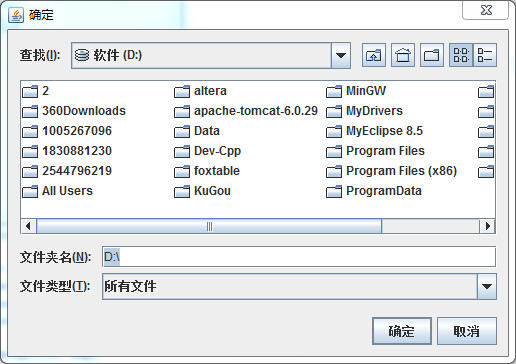Expand the 文件类型 dropdown arrow

click(487, 286)
